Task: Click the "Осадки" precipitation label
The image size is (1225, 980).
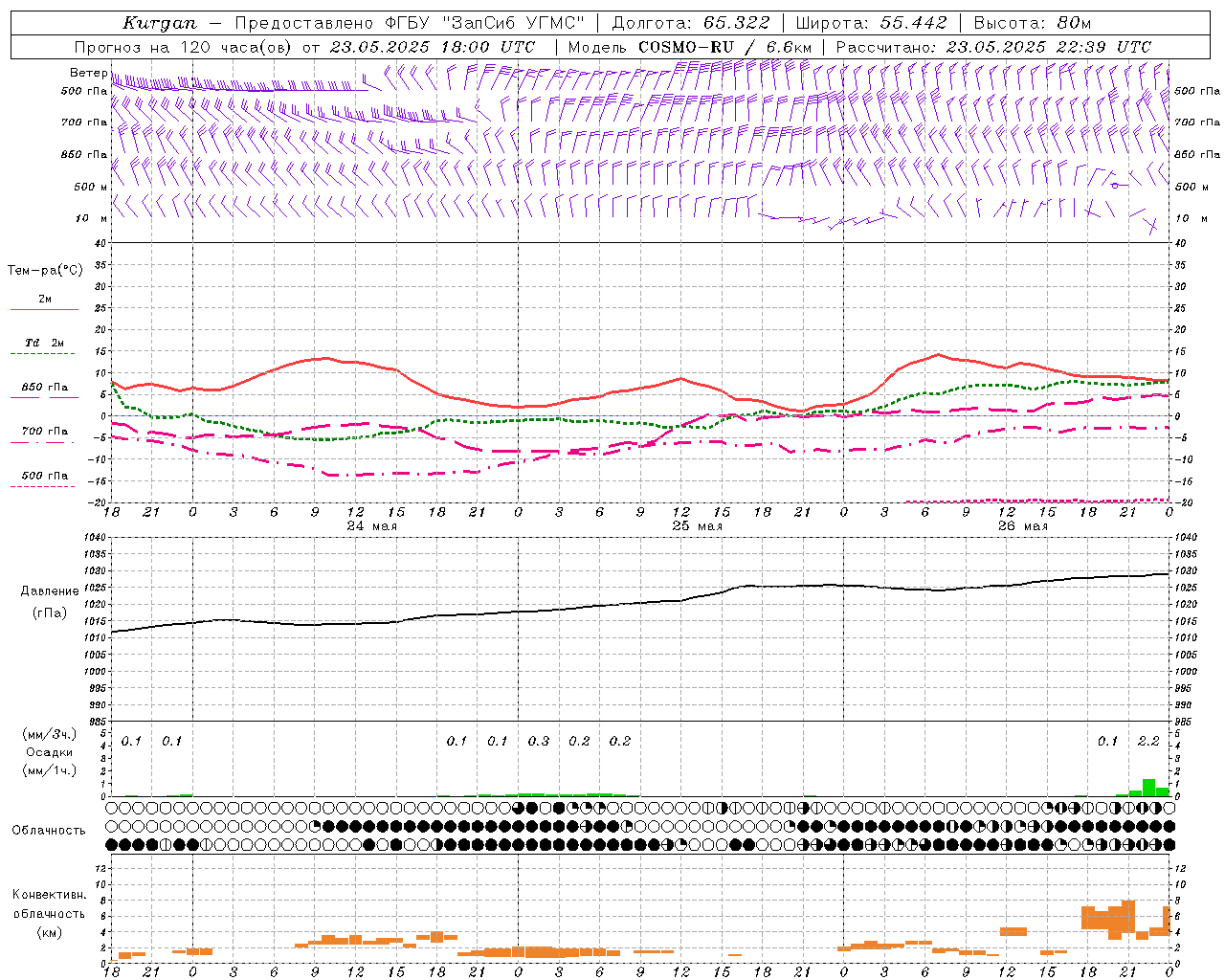Action: click(x=49, y=752)
